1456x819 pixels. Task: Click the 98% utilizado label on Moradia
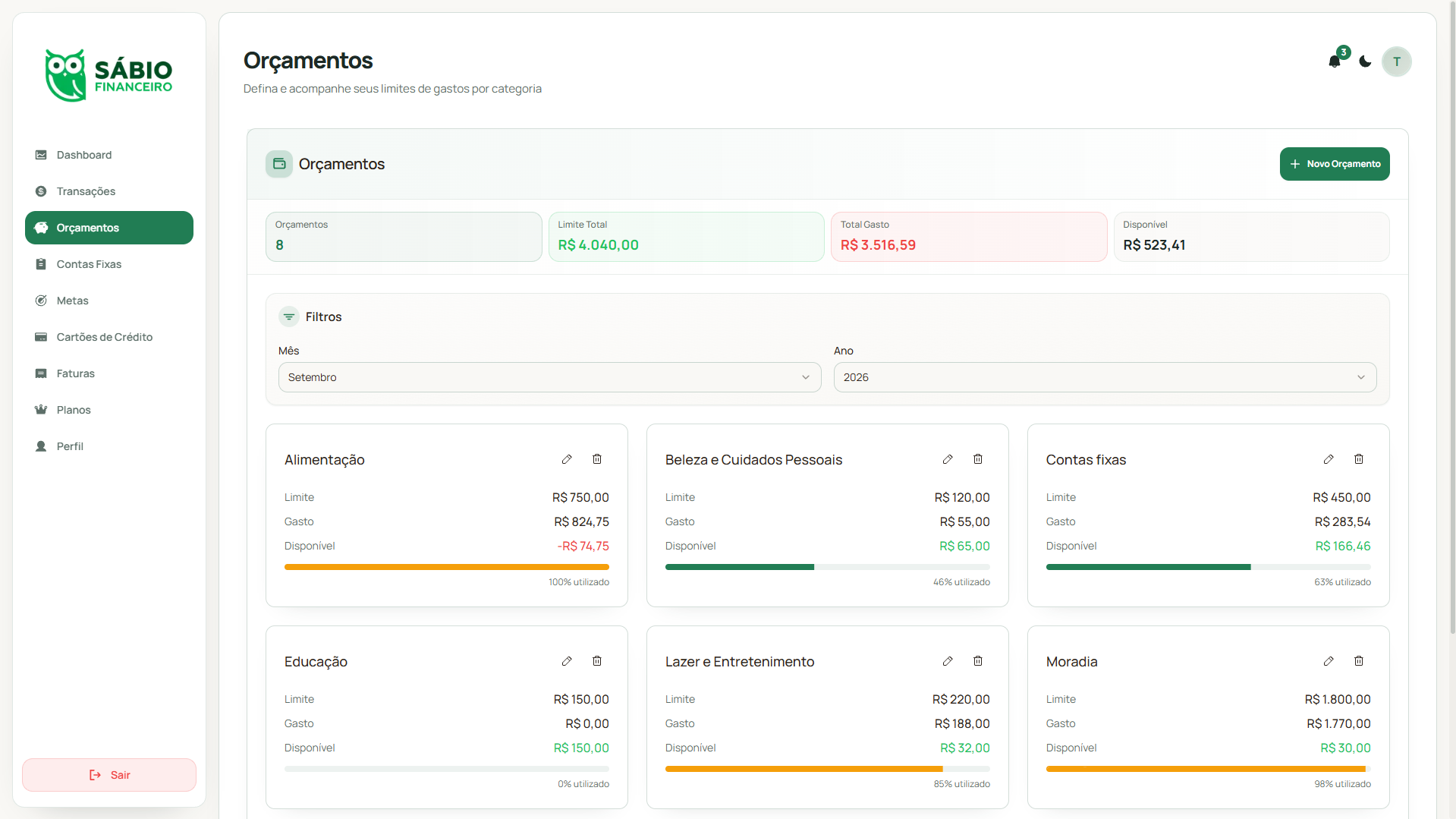pyautogui.click(x=1342, y=784)
